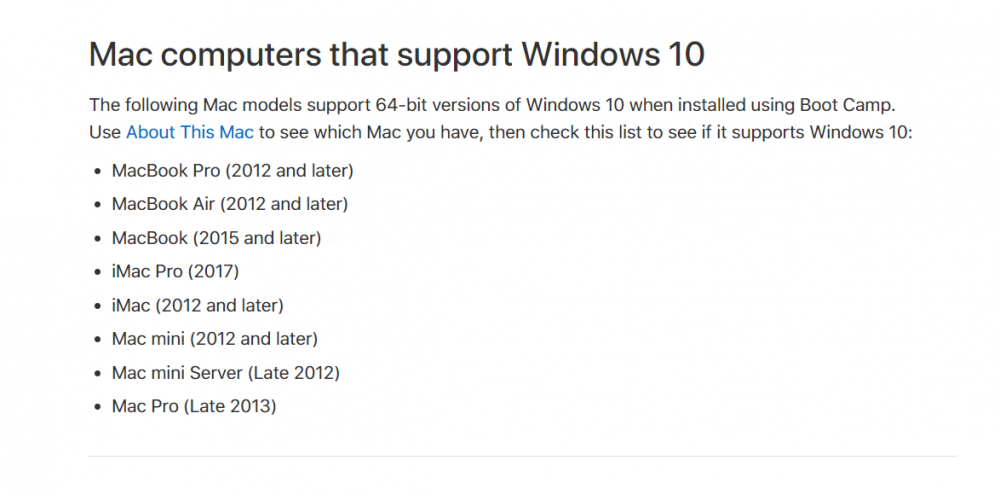
Task: Open the About This Mac link
Action: [x=189, y=132]
